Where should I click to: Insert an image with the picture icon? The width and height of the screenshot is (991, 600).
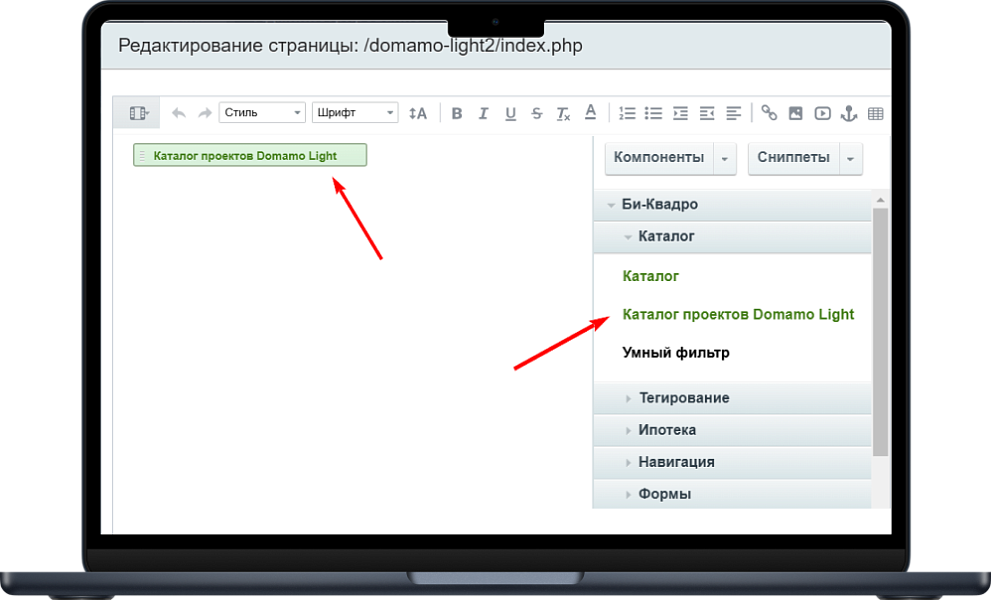coord(795,113)
